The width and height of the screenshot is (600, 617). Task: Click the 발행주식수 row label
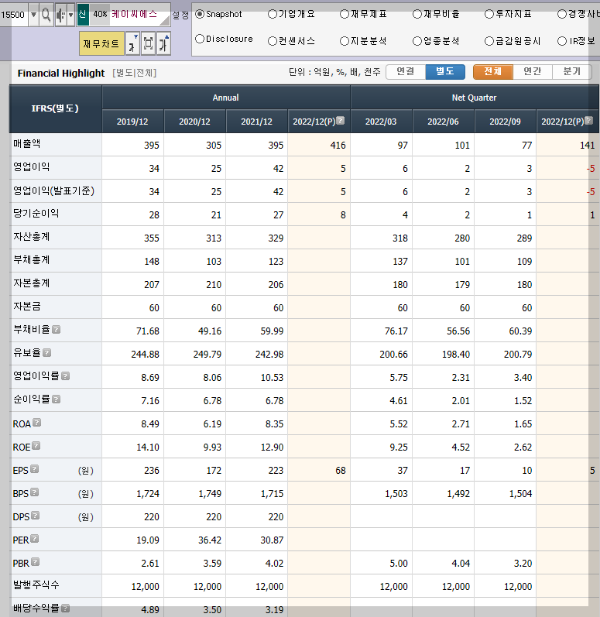coord(36,585)
